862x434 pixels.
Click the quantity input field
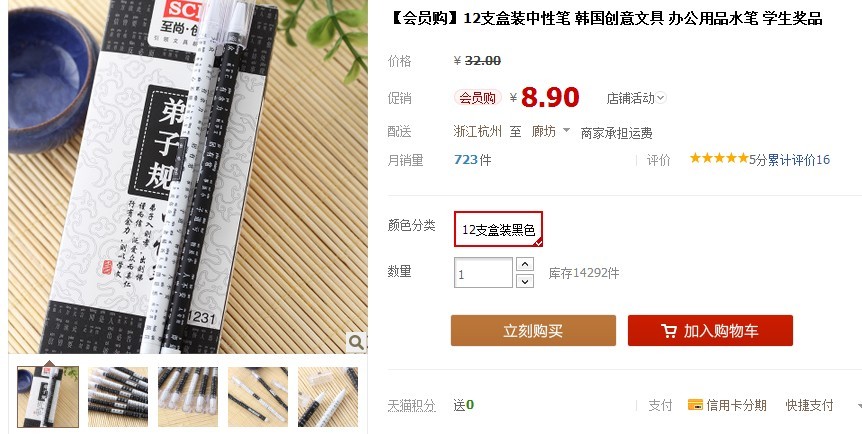coord(483,272)
